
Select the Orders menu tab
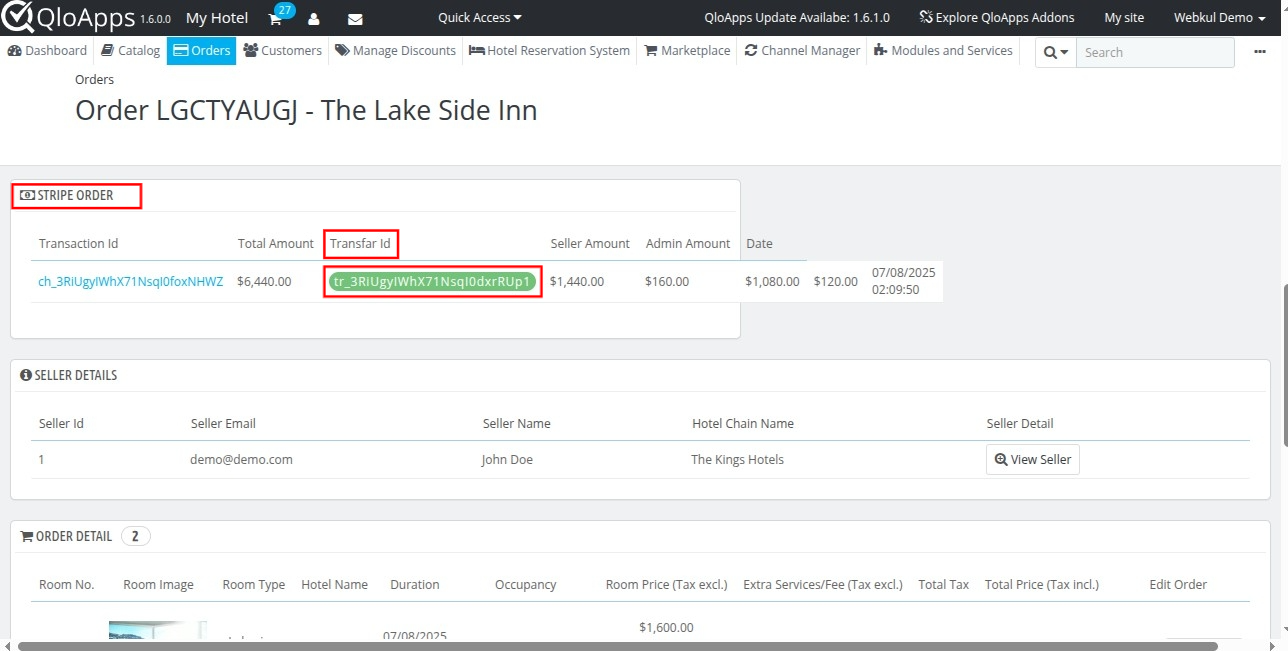202,50
